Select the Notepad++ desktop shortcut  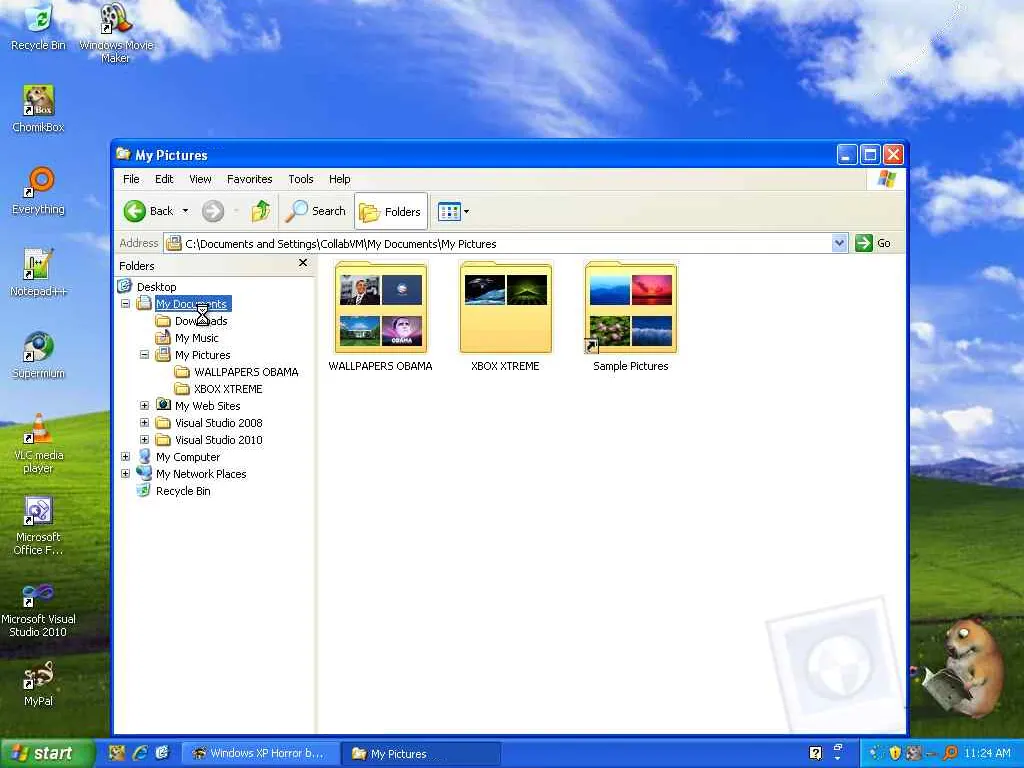tap(39, 273)
